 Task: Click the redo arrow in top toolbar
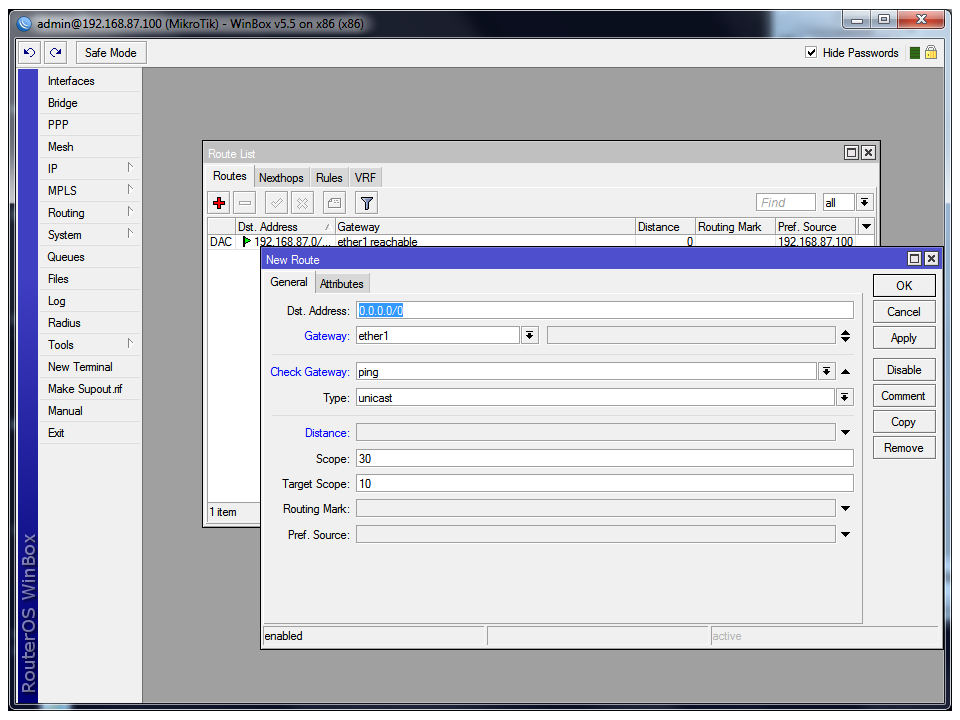click(56, 52)
